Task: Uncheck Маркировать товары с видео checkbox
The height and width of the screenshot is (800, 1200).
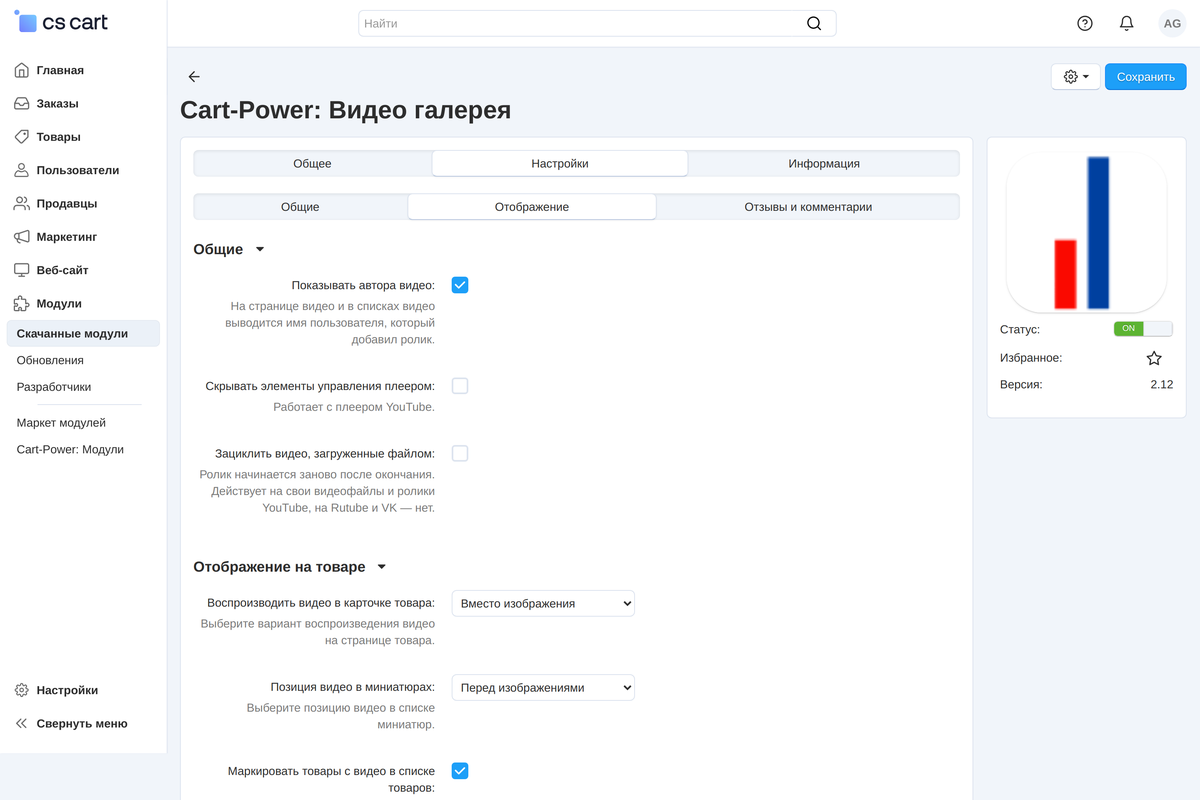Action: (x=460, y=771)
